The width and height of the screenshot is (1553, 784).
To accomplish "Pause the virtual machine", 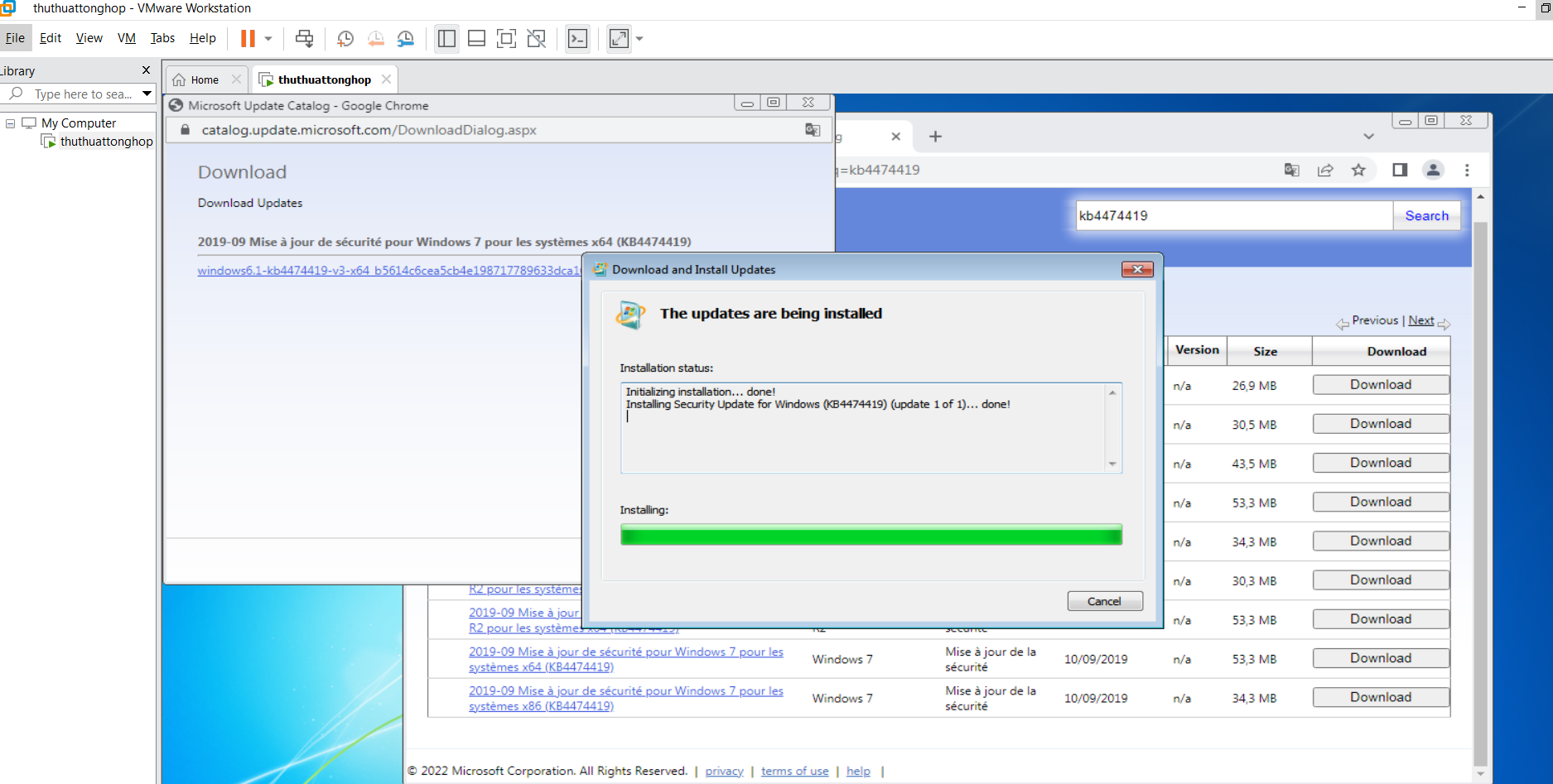I will point(248,39).
